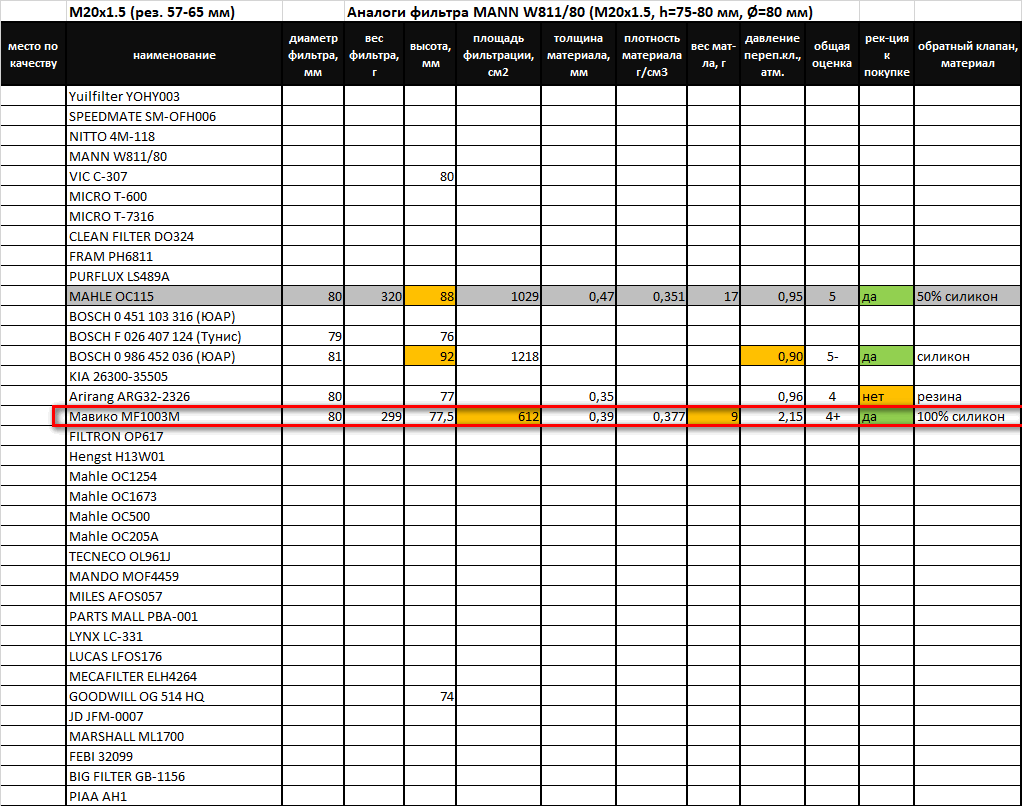Click the "BOSCH 0 986 452 036 (ЮАР)" cell
1022x806 pixels.
coord(174,356)
